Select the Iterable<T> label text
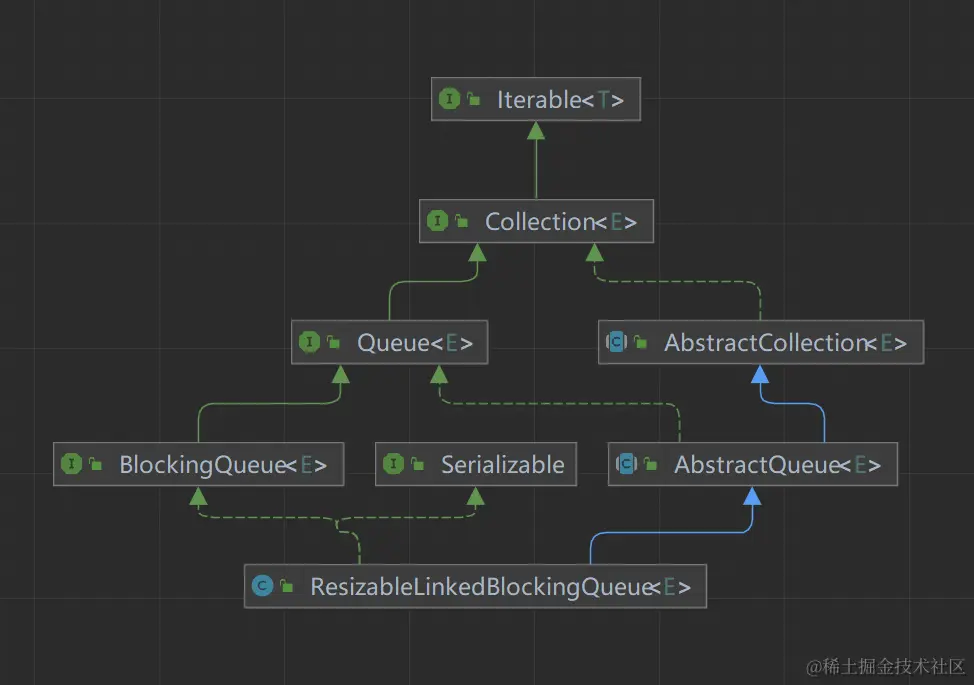 pos(560,99)
